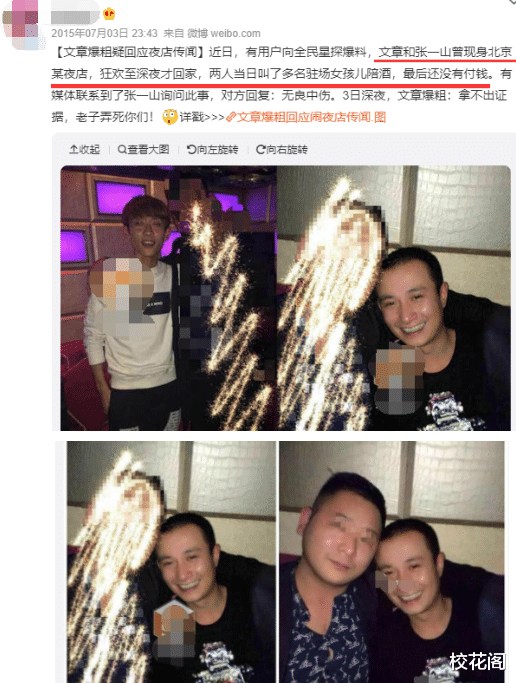Screen dimensions: 516x683
Task: Select the 向左旋转 text label
Action: (217, 149)
